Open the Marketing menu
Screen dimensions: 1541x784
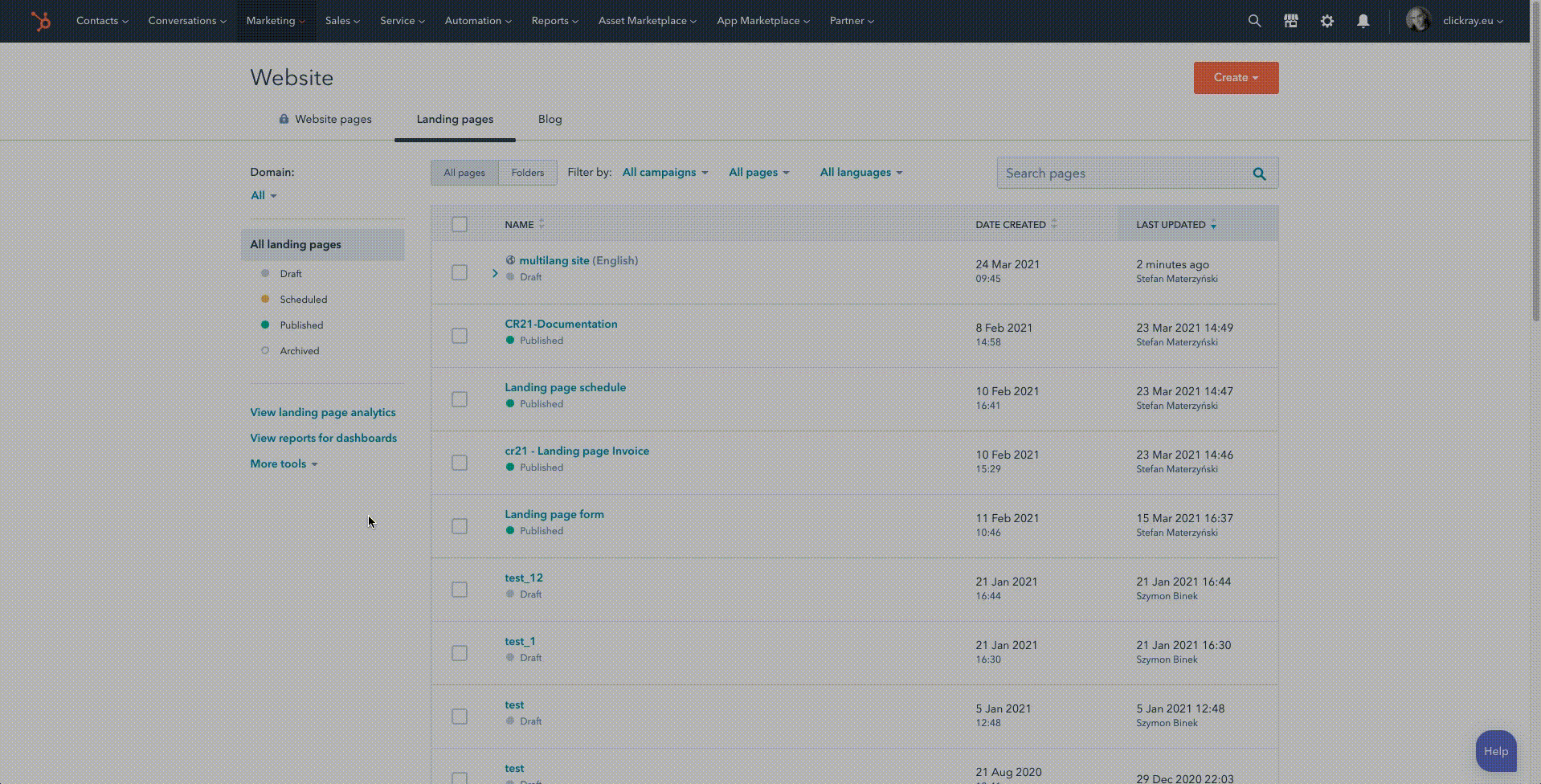(275, 21)
